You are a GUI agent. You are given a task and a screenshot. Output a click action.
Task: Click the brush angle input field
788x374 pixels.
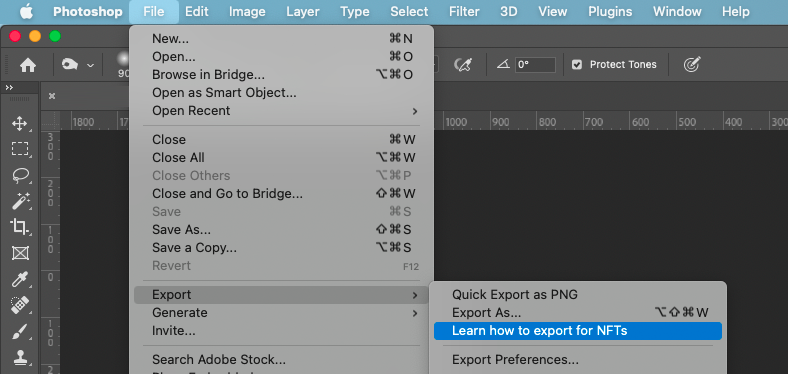535,65
